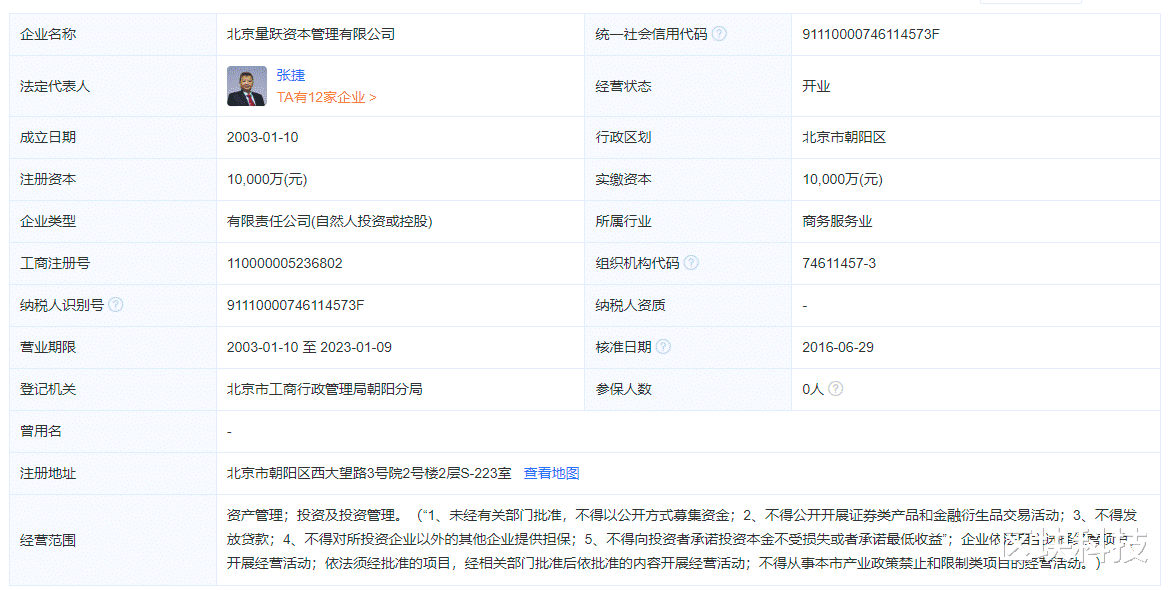
Task: Click the 参保人数 label
Action: click(x=623, y=389)
